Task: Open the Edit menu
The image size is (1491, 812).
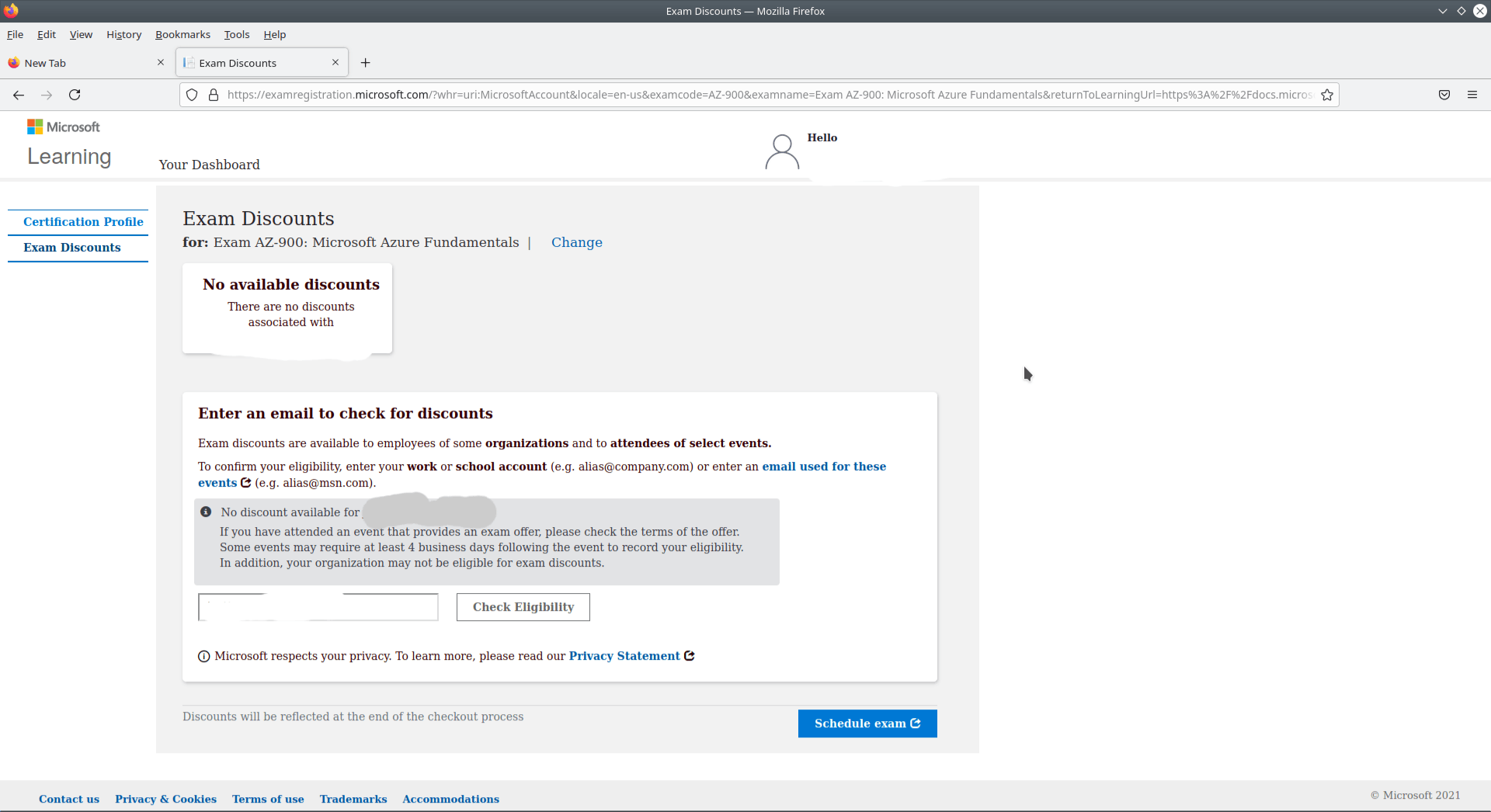Action: [x=47, y=34]
